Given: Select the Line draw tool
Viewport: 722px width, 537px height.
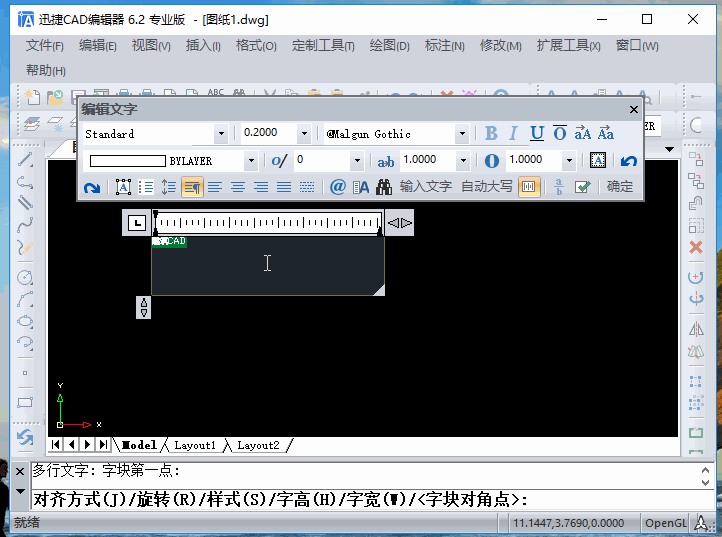Looking at the screenshot, I should [25, 159].
